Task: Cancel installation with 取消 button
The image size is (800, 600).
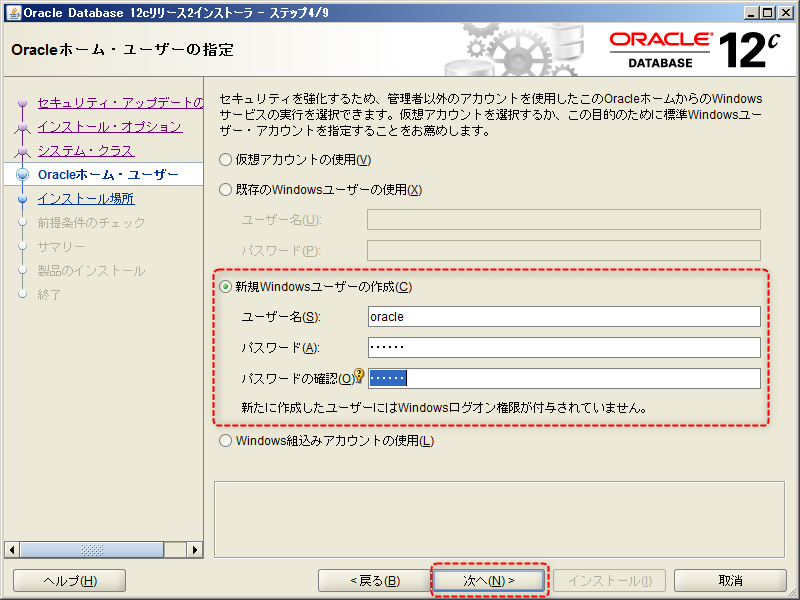Action: [730, 581]
